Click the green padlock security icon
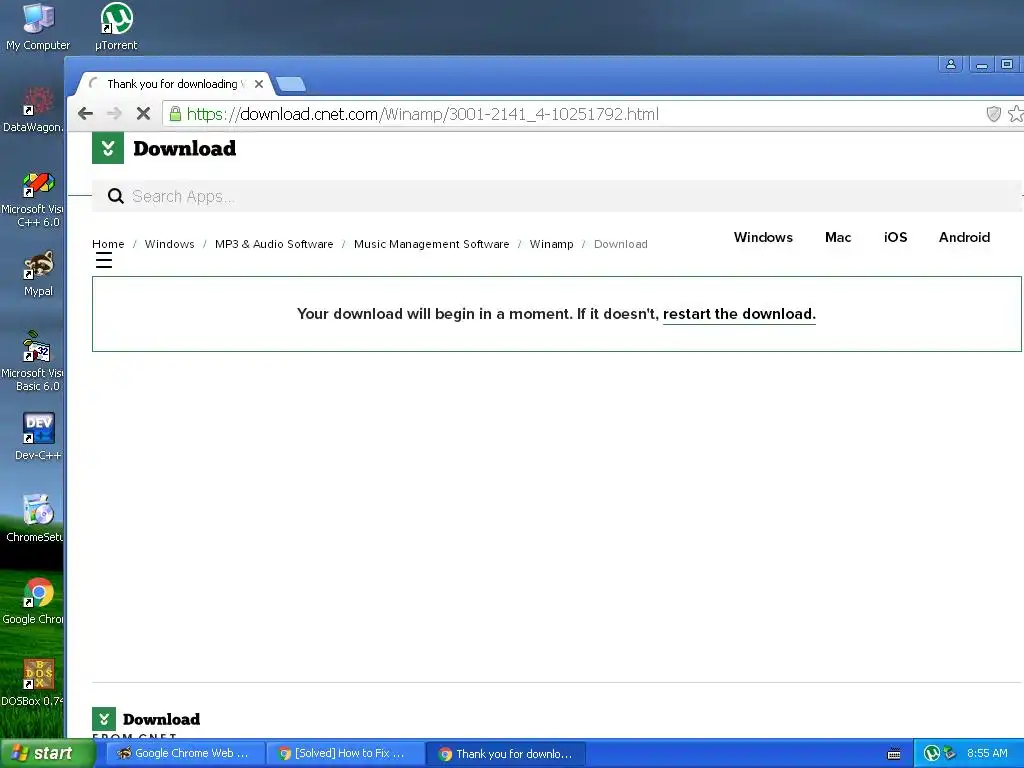 175,114
